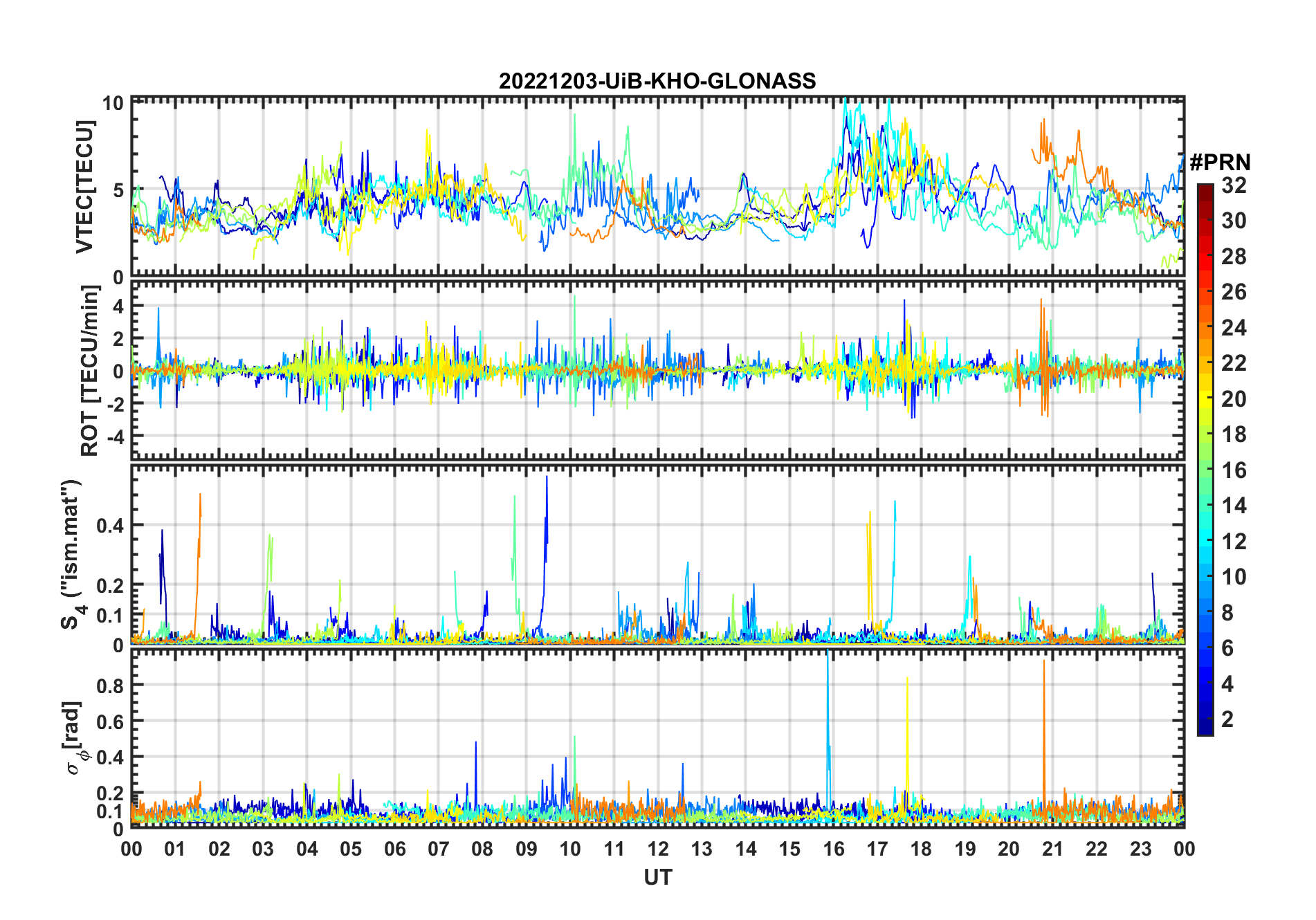Click the "0.8" tick on the sigma-phi axis
The width and height of the screenshot is (1316, 920).
pos(110,686)
